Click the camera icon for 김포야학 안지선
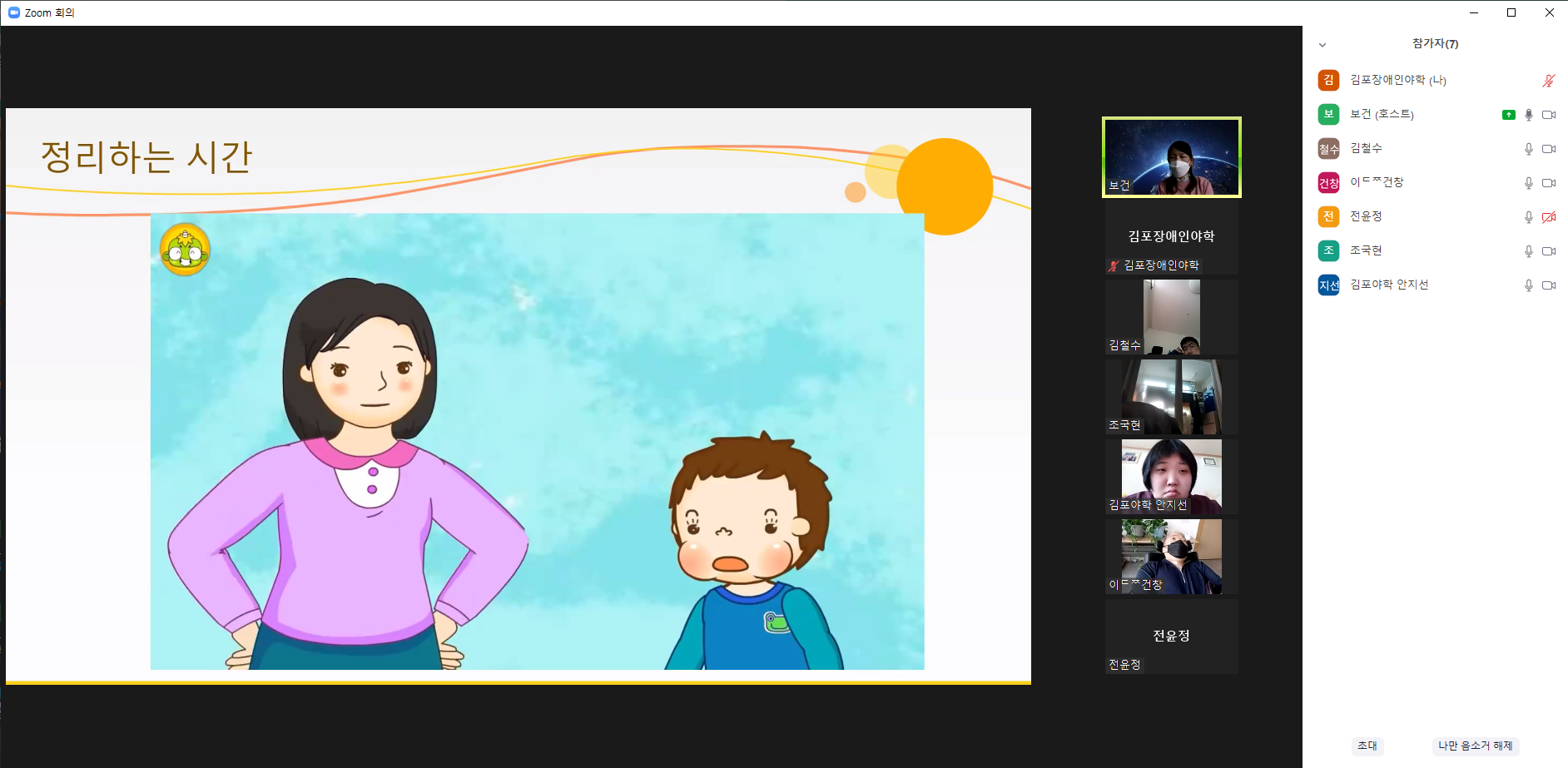This screenshot has width=1568, height=768. pos(1549,285)
